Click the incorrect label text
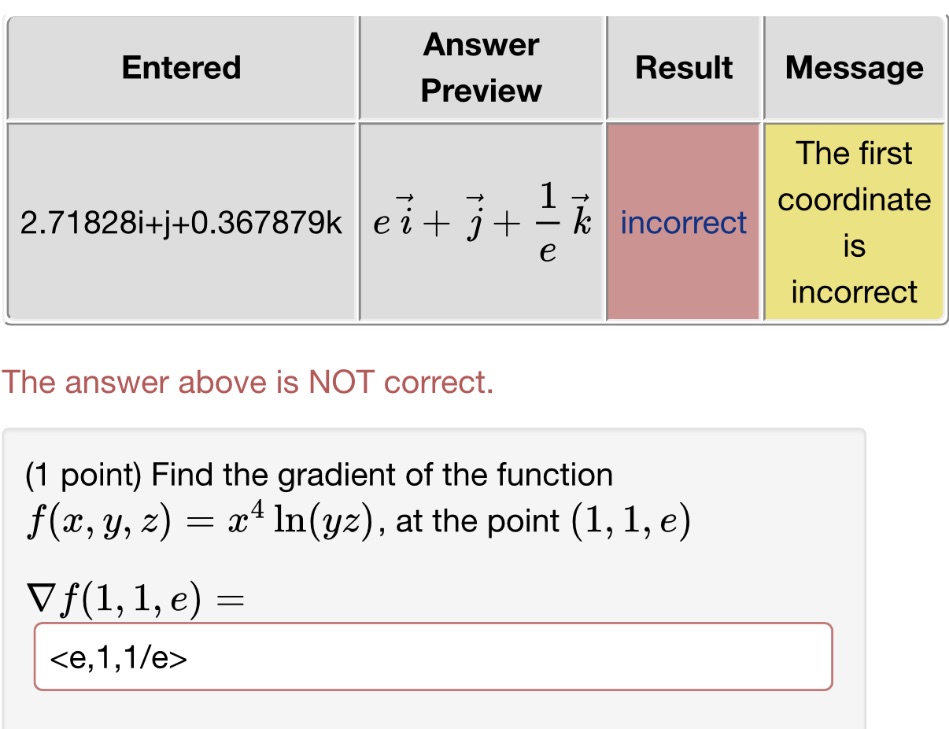This screenshot has width=949, height=729. (x=683, y=223)
